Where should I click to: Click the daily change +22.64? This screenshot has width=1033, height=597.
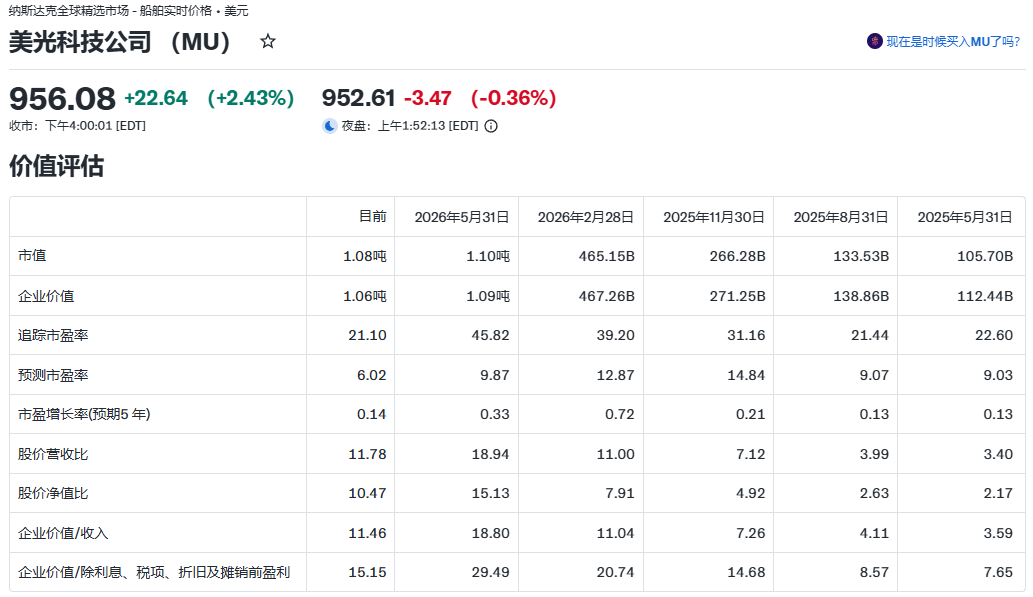pyautogui.click(x=156, y=98)
